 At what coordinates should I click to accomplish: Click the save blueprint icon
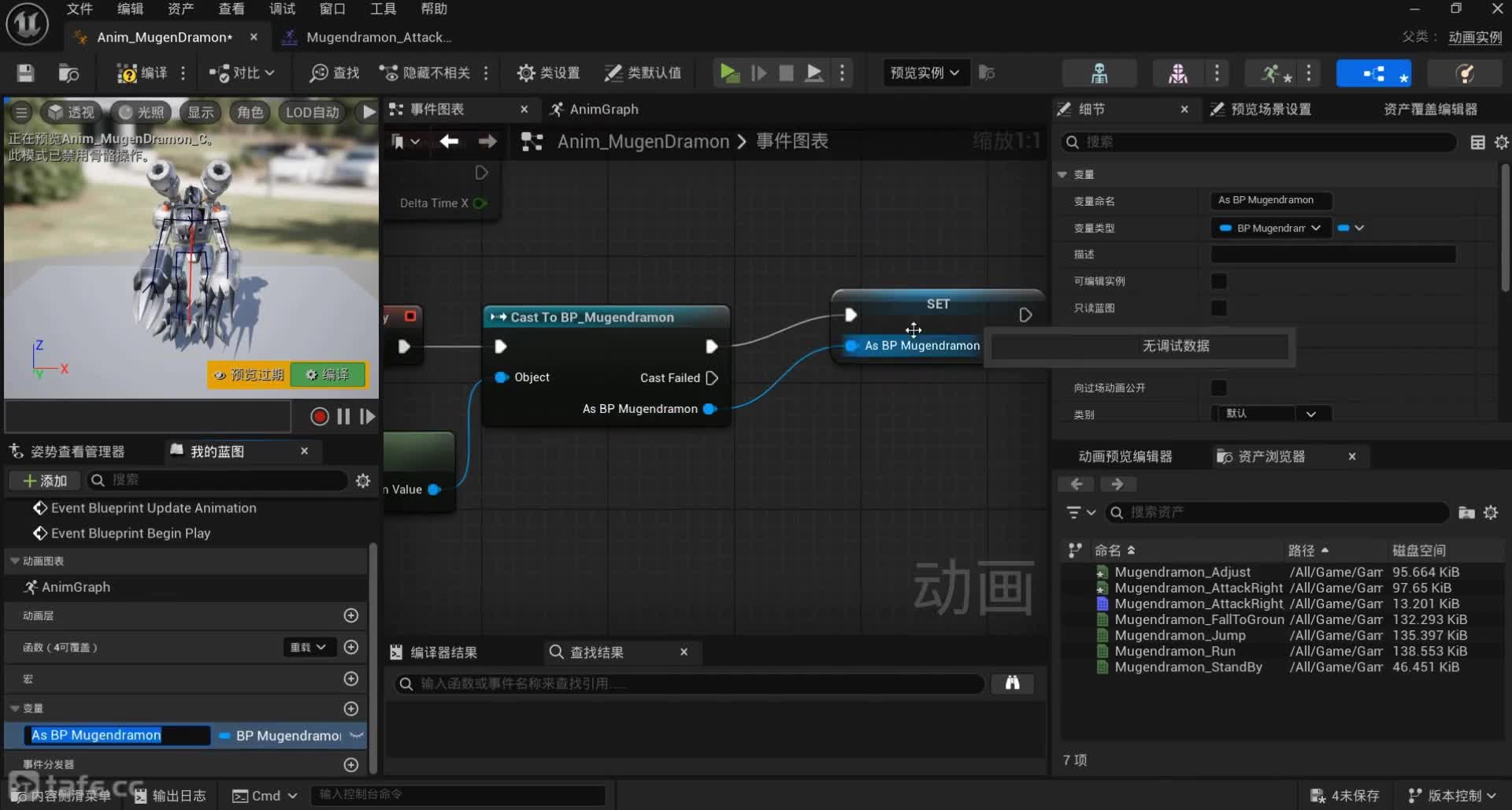pos(25,73)
